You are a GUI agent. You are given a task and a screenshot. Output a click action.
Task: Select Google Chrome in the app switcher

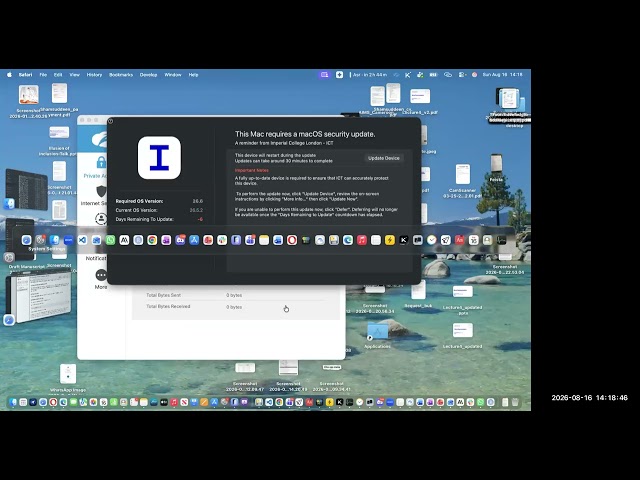(x=152, y=240)
